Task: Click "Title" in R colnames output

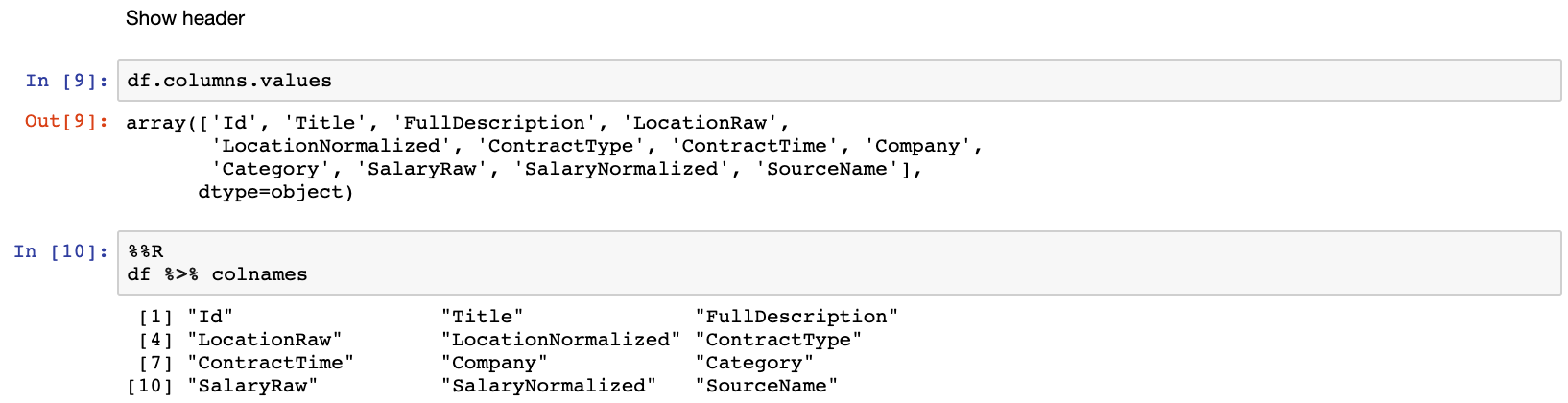Action: click(x=483, y=317)
